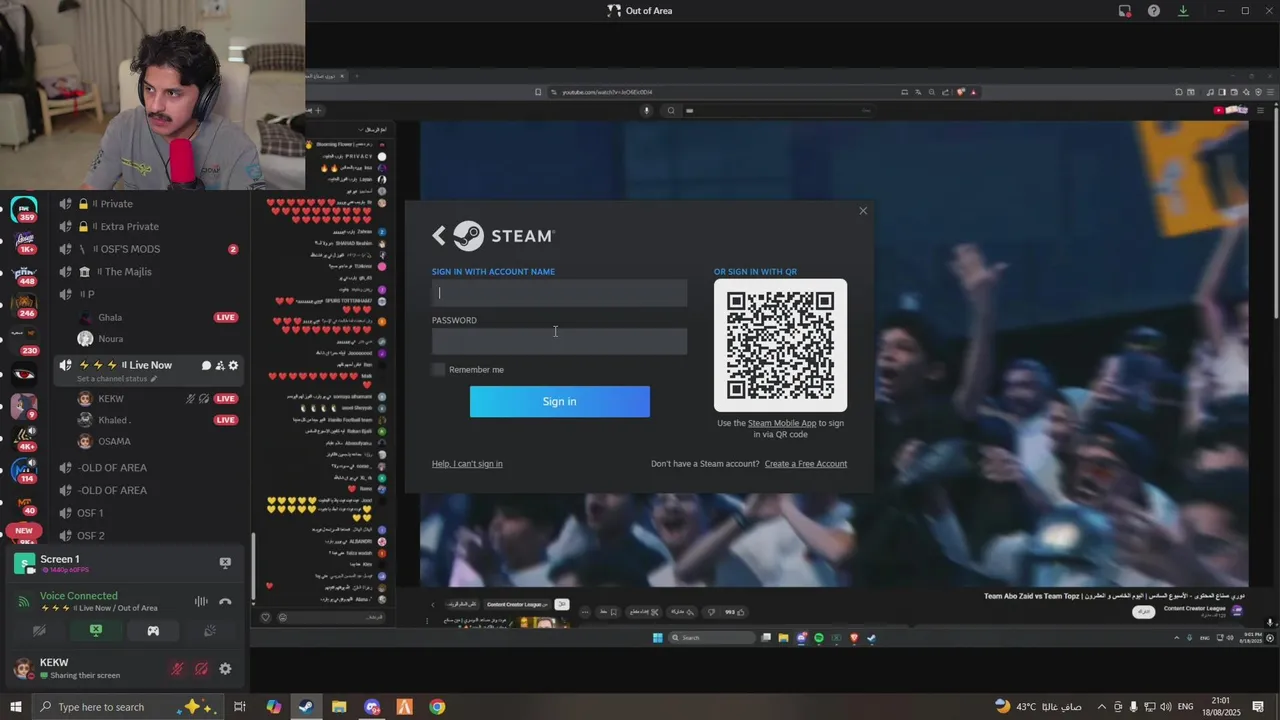Join the OSF 1 voice channel
The width and height of the screenshot is (1280, 720).
pyautogui.click(x=150, y=513)
